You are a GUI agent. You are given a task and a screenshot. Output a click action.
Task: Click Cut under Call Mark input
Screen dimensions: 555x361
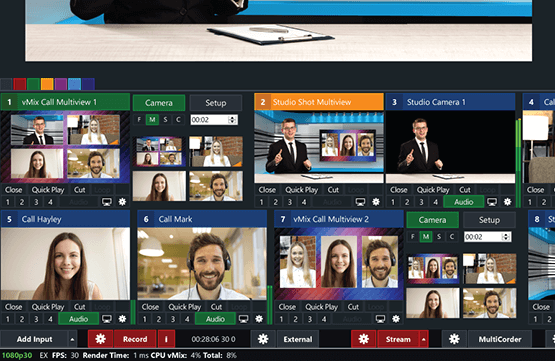click(x=216, y=307)
